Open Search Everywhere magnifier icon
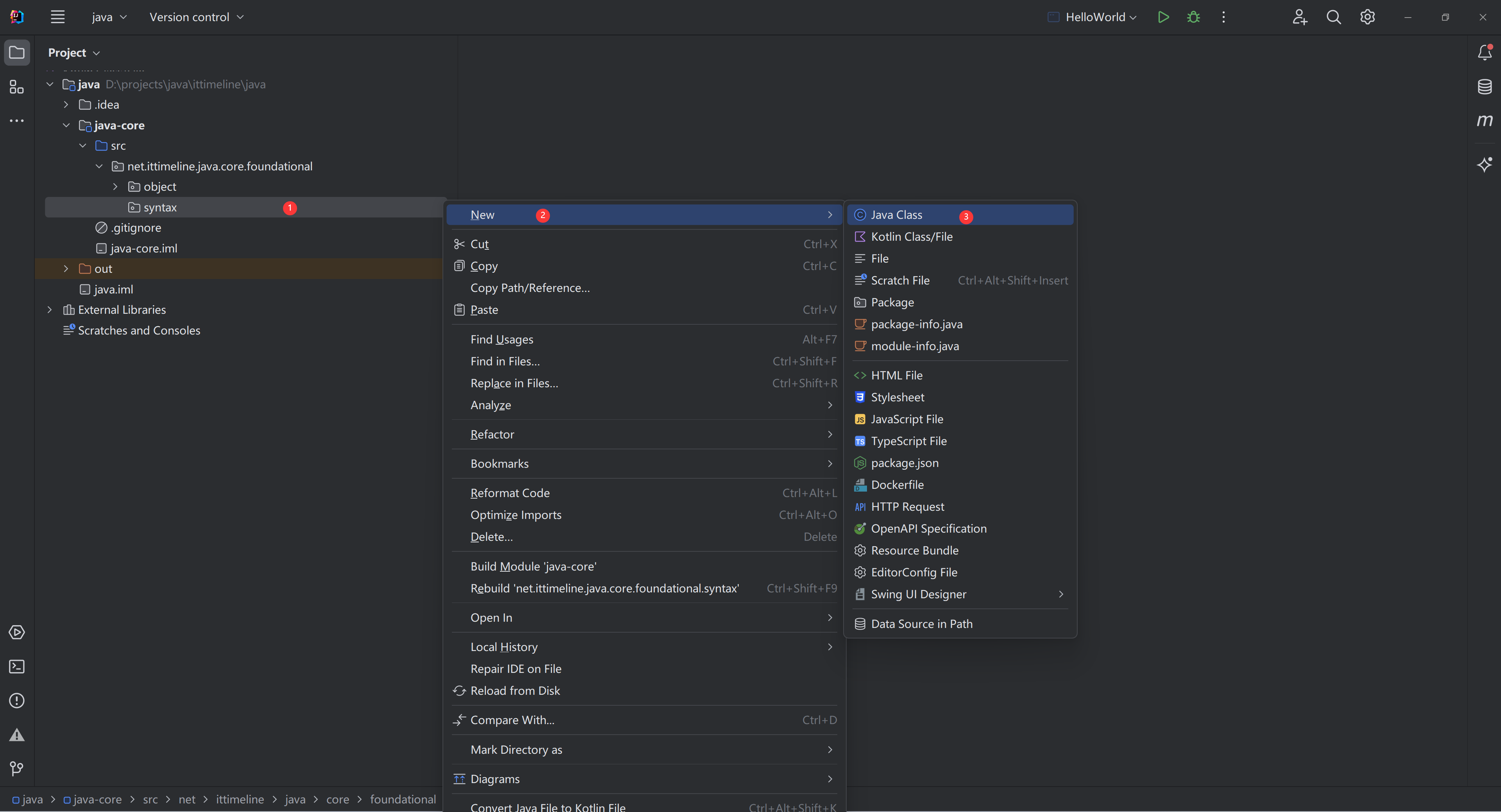This screenshot has width=1501, height=812. click(x=1334, y=17)
